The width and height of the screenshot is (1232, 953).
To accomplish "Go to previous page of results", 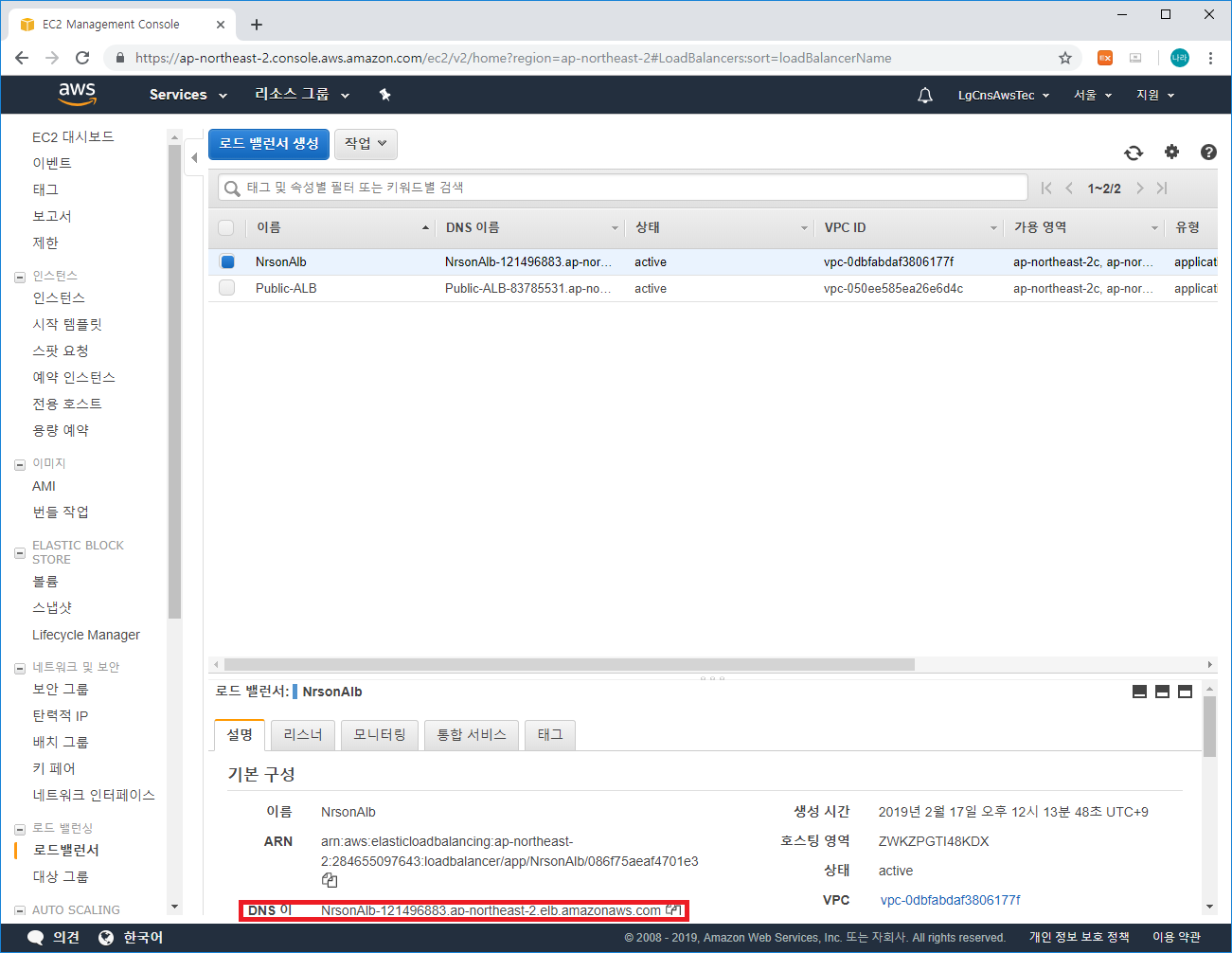I will click(x=1069, y=188).
